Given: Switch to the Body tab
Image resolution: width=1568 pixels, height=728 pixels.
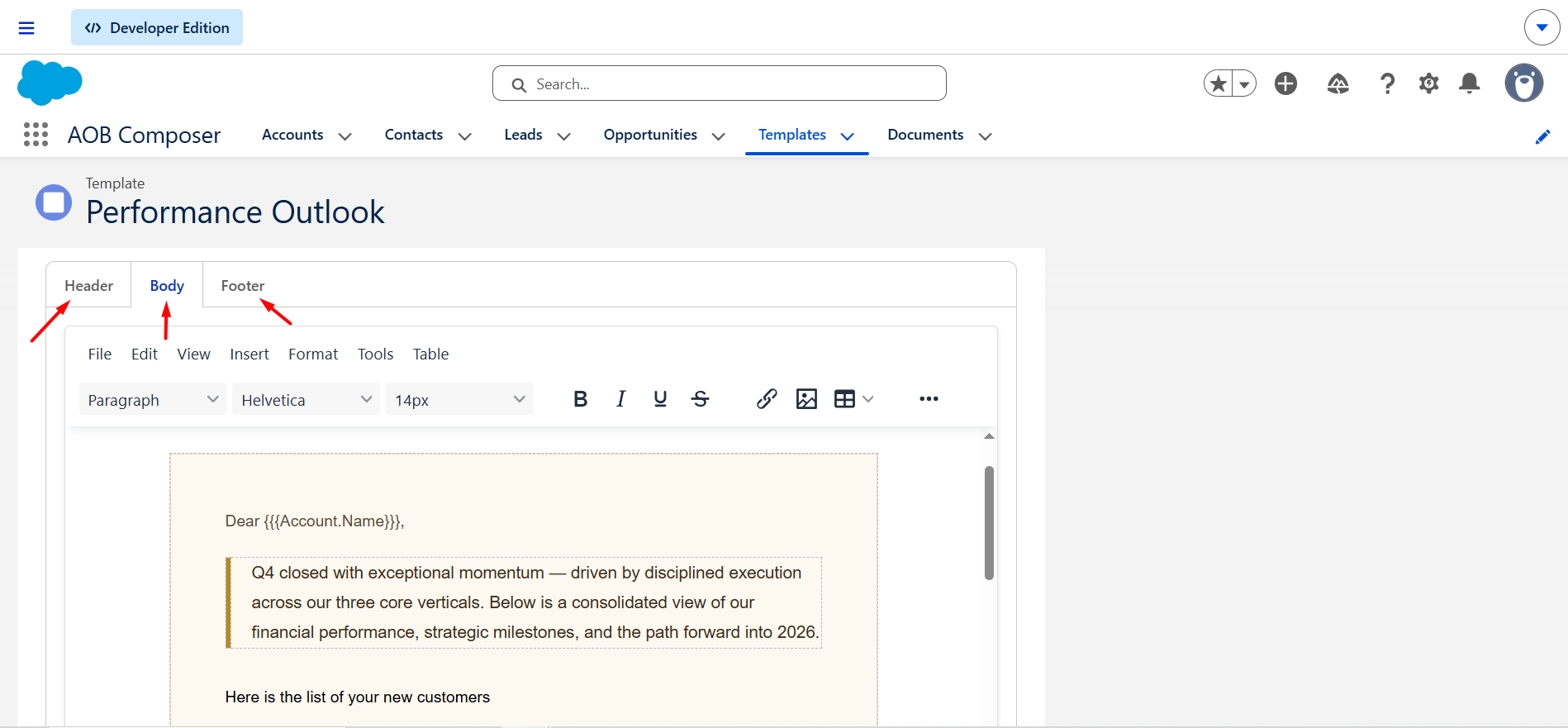Looking at the screenshot, I should [167, 285].
